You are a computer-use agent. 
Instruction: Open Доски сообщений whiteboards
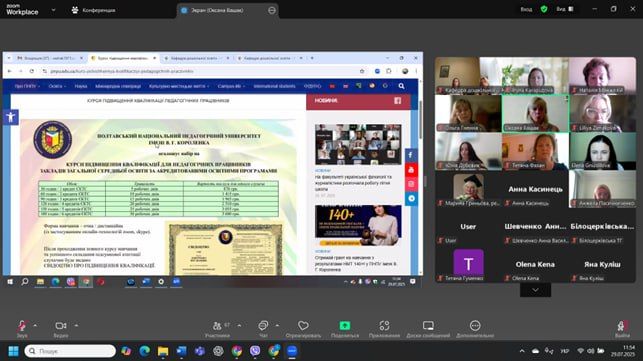pos(428,329)
